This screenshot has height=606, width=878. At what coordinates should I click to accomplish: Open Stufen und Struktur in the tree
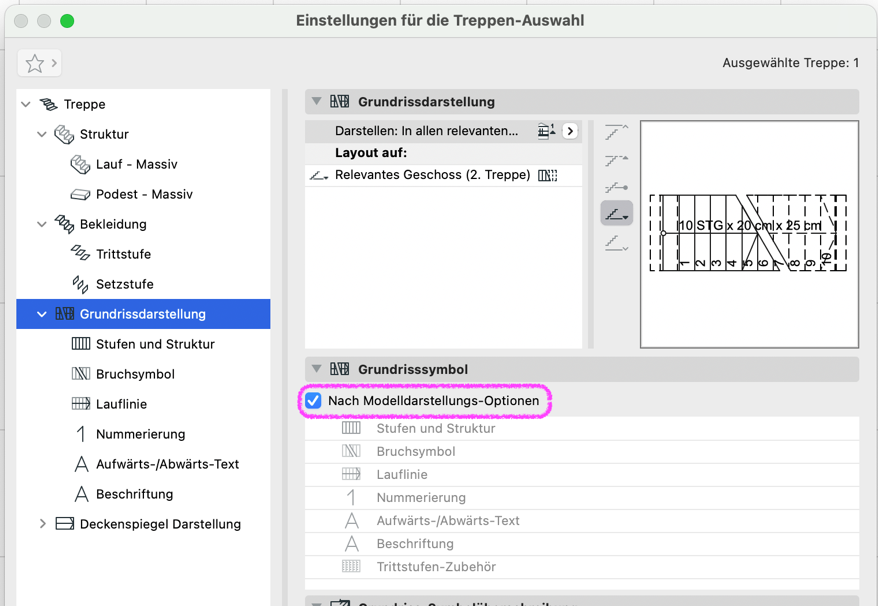(155, 344)
